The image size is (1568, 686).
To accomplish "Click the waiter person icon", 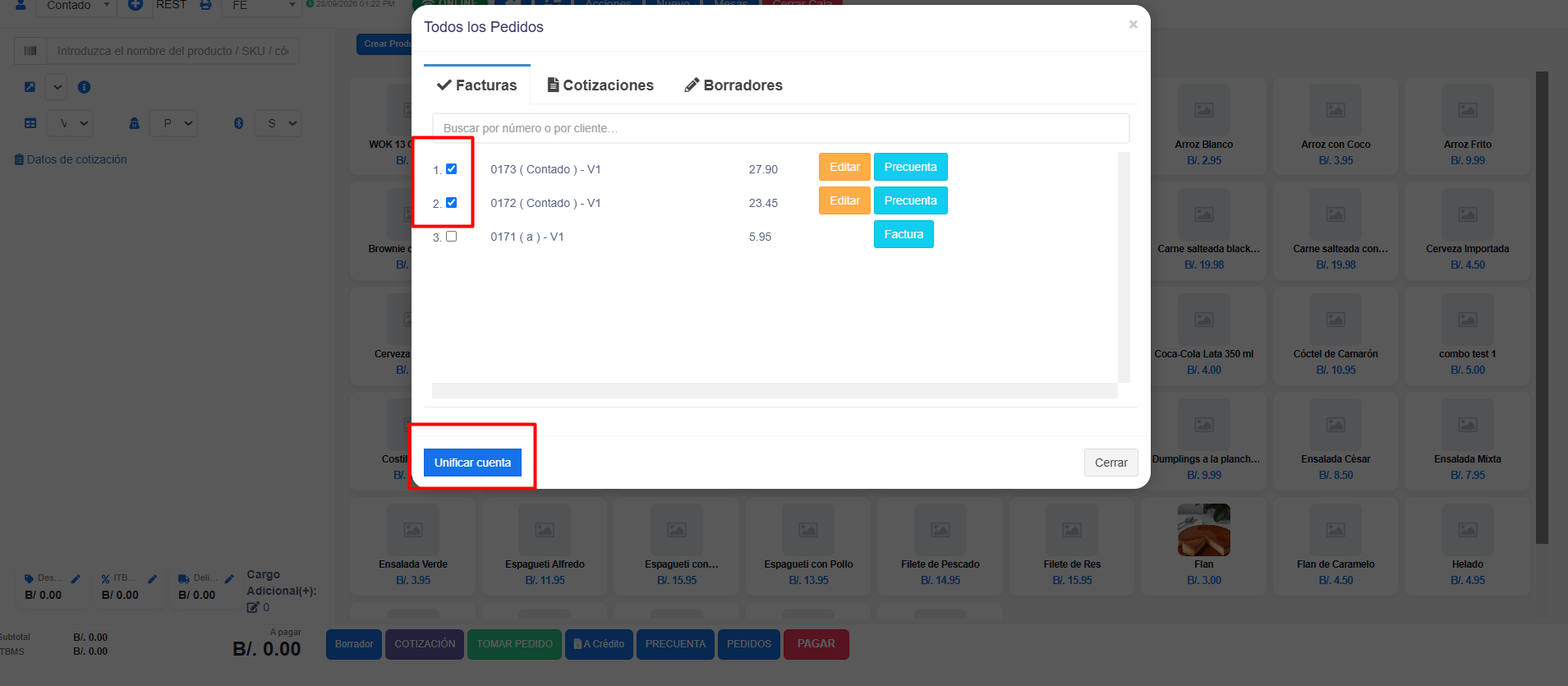I will click(x=134, y=123).
